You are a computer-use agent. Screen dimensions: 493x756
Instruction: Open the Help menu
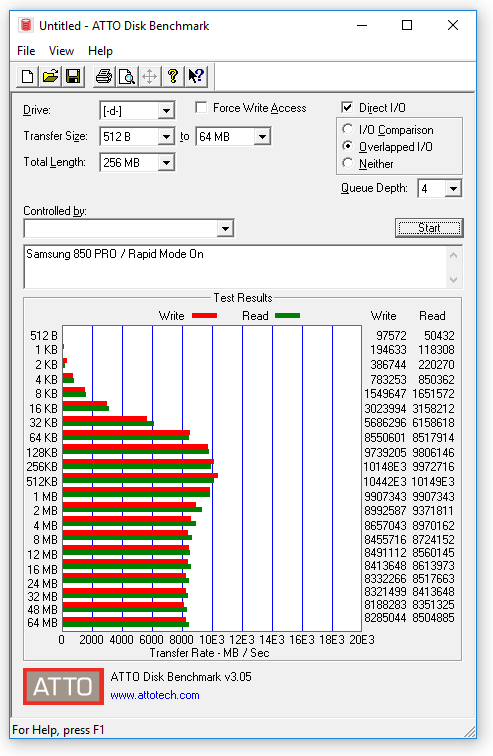pos(100,51)
